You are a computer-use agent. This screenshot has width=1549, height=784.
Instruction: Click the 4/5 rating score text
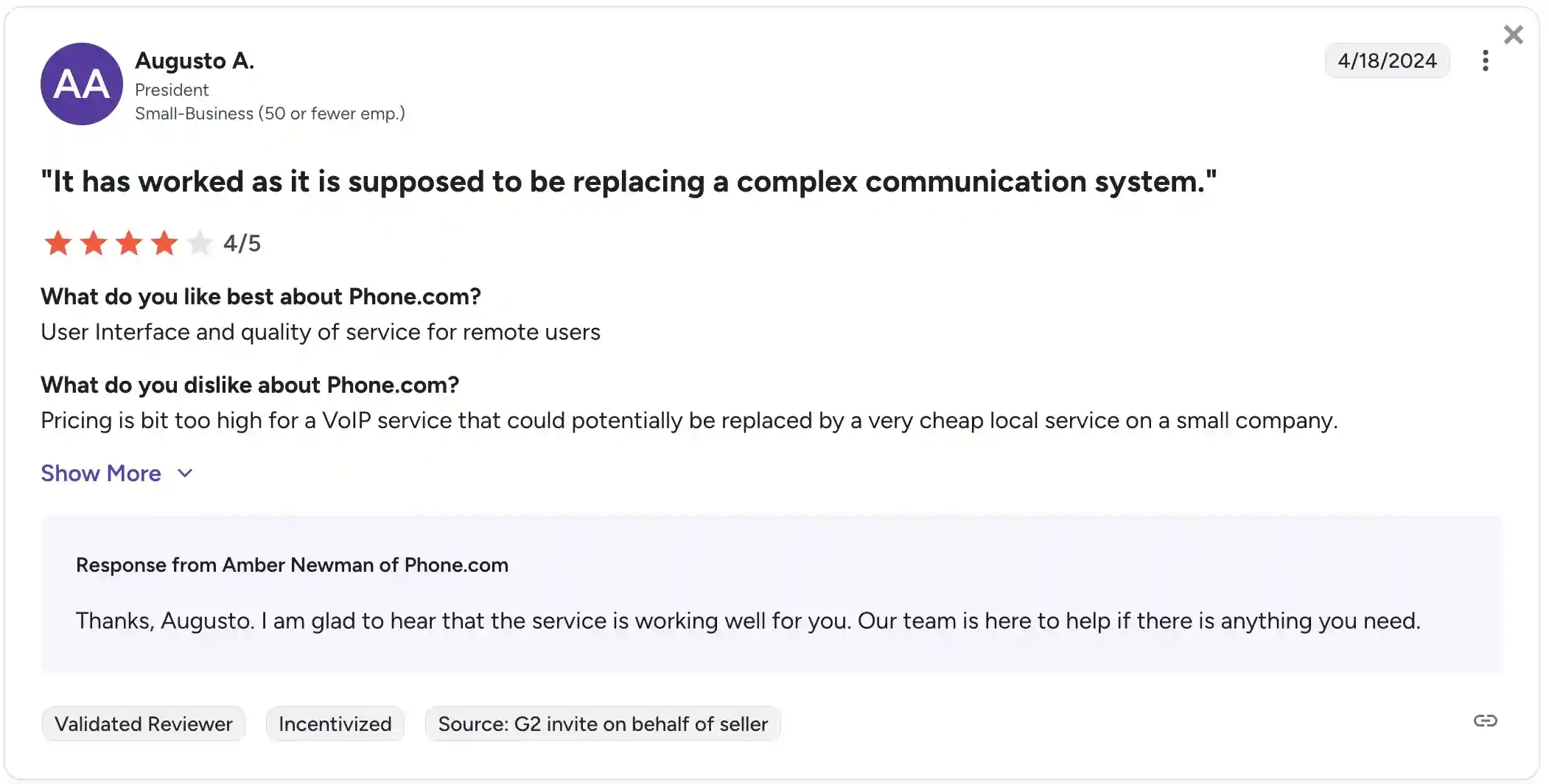click(x=242, y=243)
